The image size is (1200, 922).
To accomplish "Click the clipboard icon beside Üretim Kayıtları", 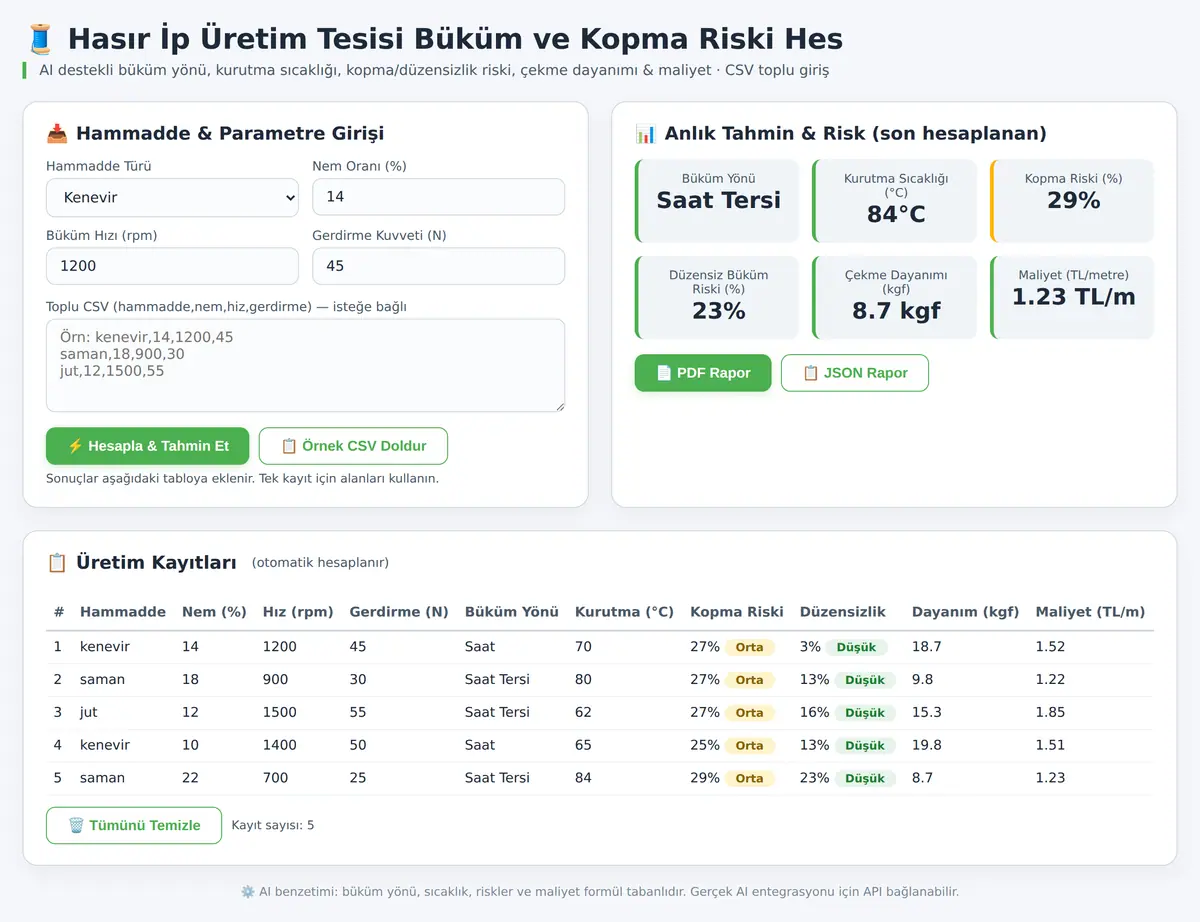I will point(57,562).
